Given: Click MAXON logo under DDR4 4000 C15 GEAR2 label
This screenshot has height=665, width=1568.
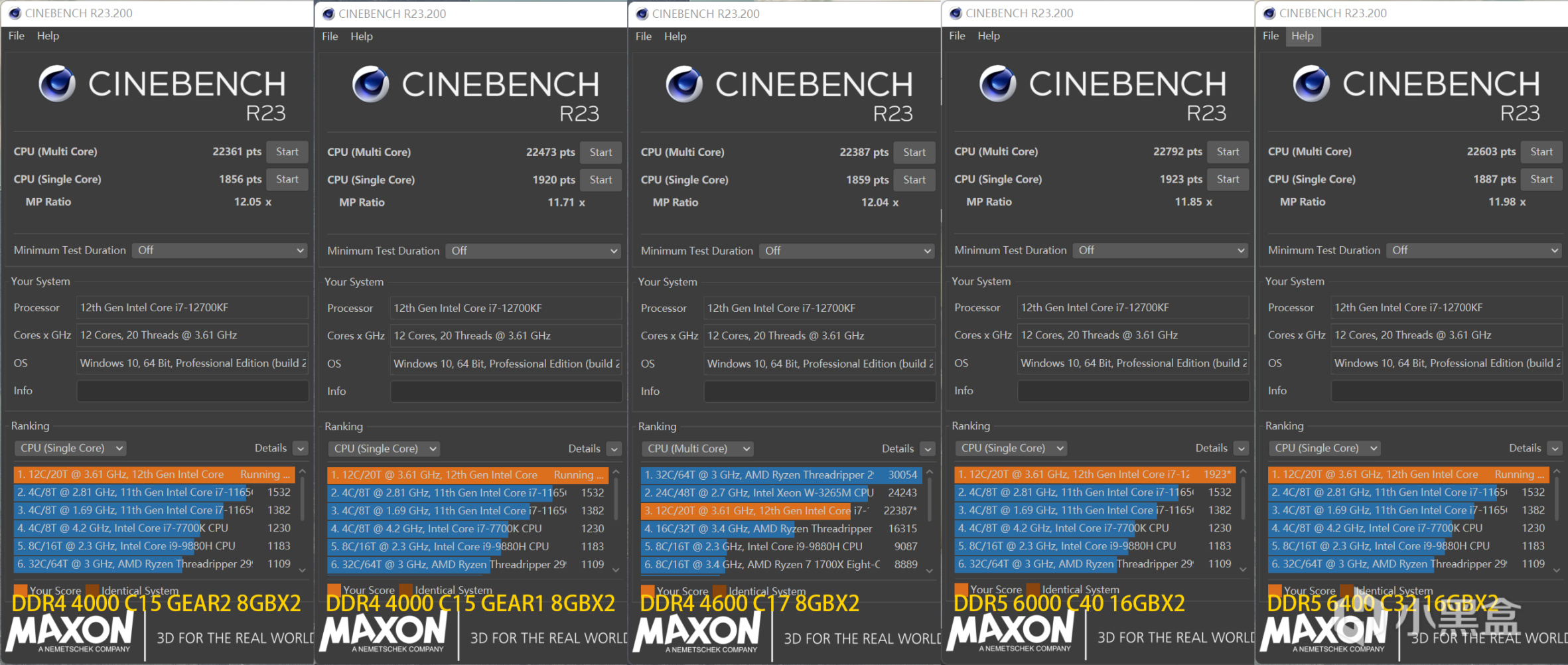Looking at the screenshot, I should coord(70,632).
